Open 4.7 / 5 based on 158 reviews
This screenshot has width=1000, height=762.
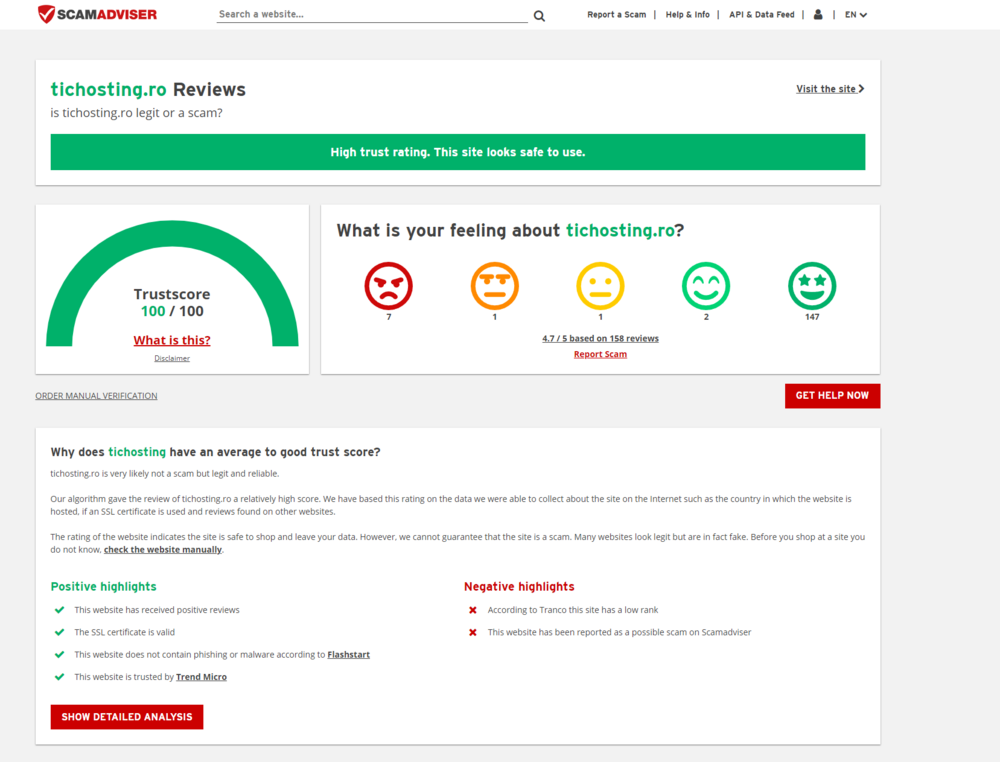pyautogui.click(x=600, y=339)
